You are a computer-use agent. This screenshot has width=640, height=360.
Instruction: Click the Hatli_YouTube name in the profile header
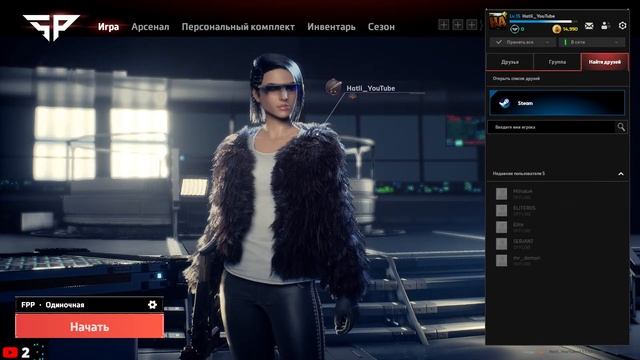pos(538,16)
